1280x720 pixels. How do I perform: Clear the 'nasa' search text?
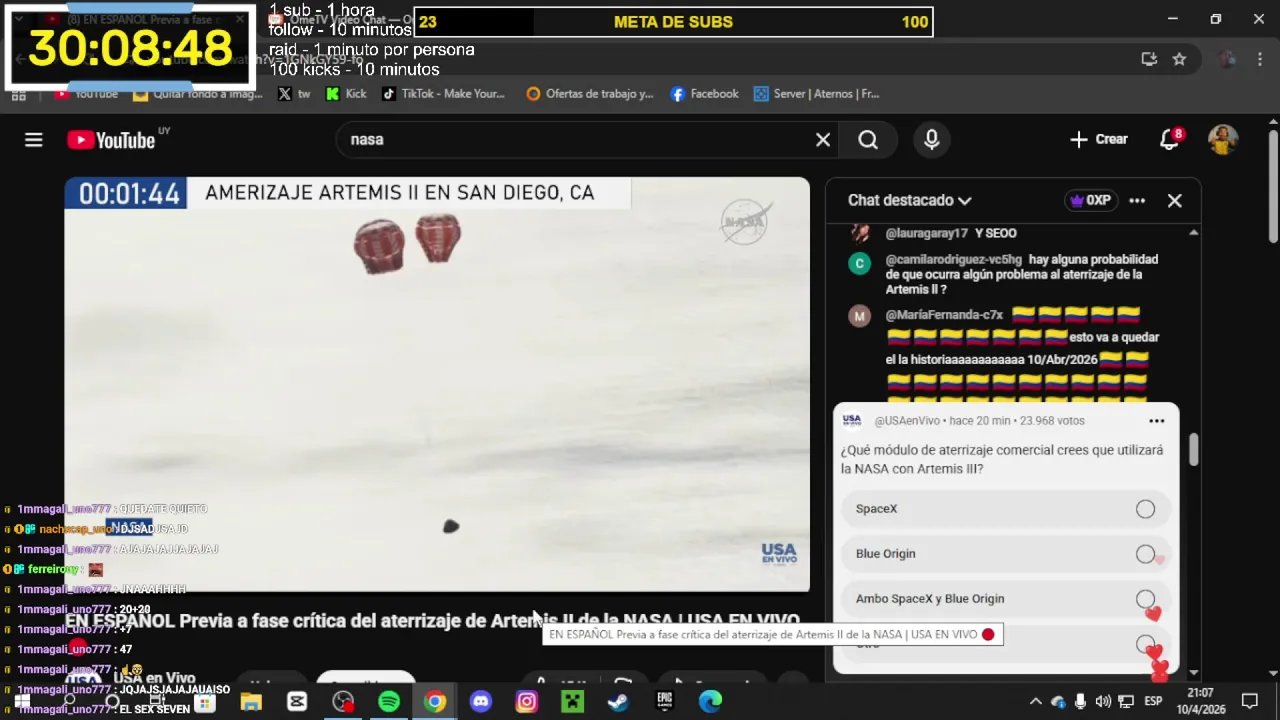click(823, 140)
